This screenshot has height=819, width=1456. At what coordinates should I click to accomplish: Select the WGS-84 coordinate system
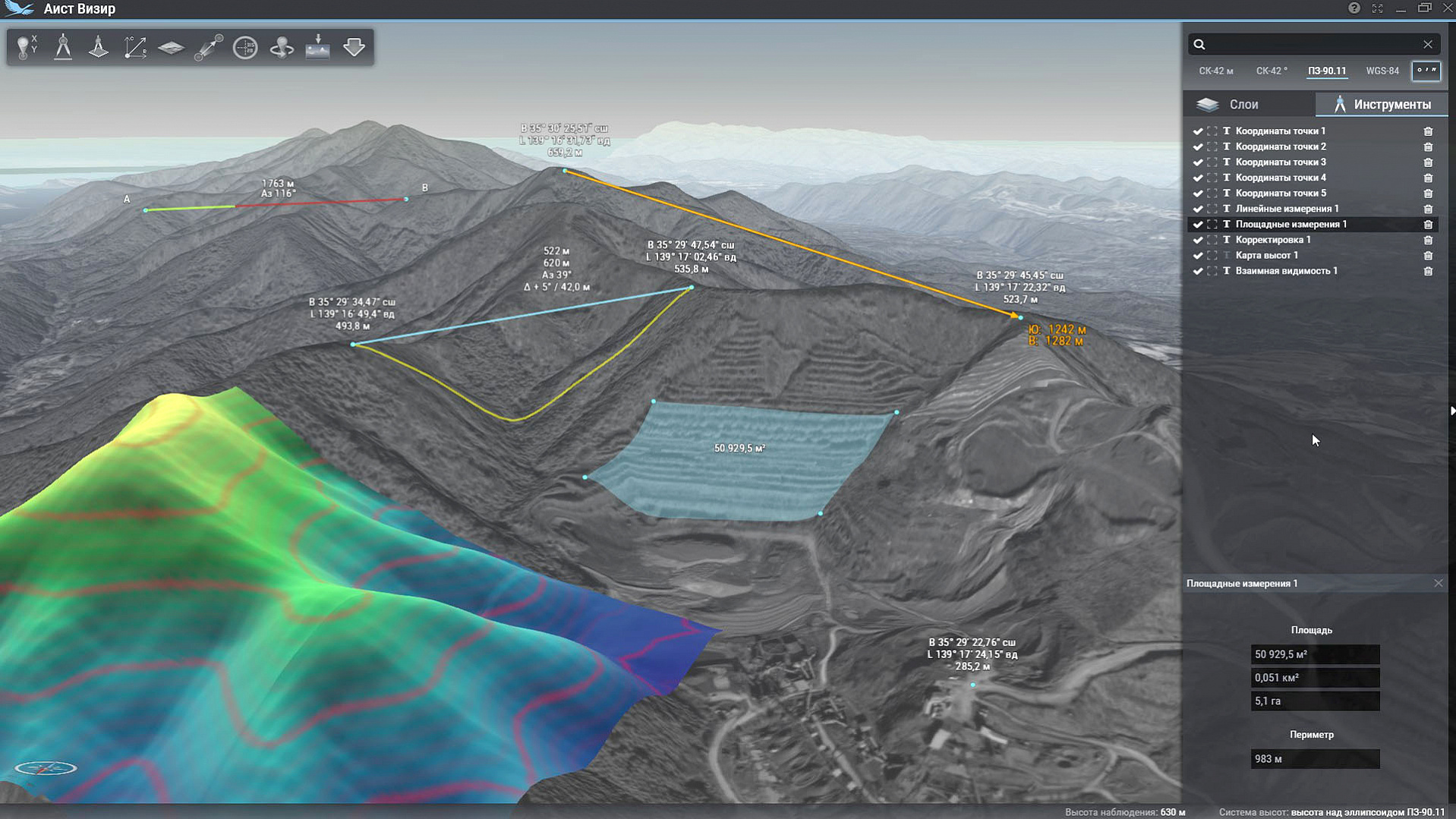tap(1382, 71)
